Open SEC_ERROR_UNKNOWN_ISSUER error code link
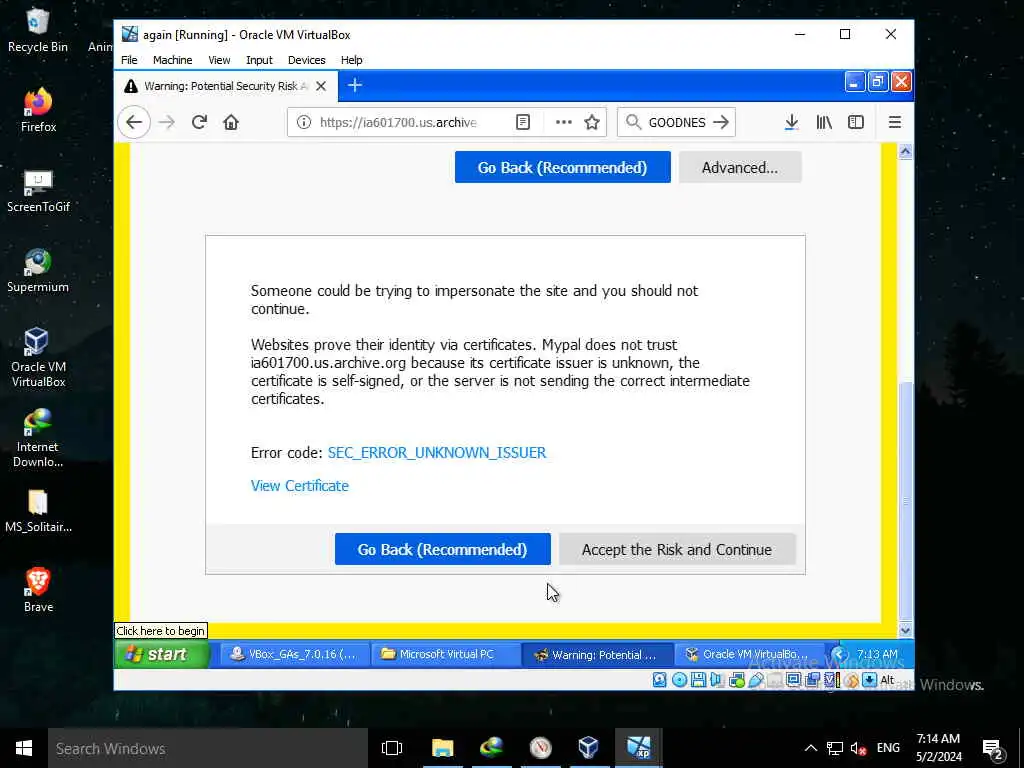The image size is (1024, 768). tap(437, 453)
